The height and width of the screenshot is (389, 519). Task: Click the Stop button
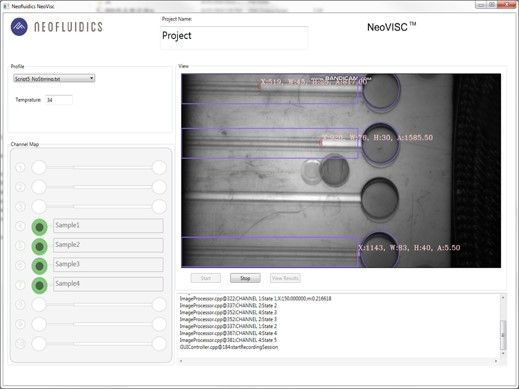tap(245, 278)
